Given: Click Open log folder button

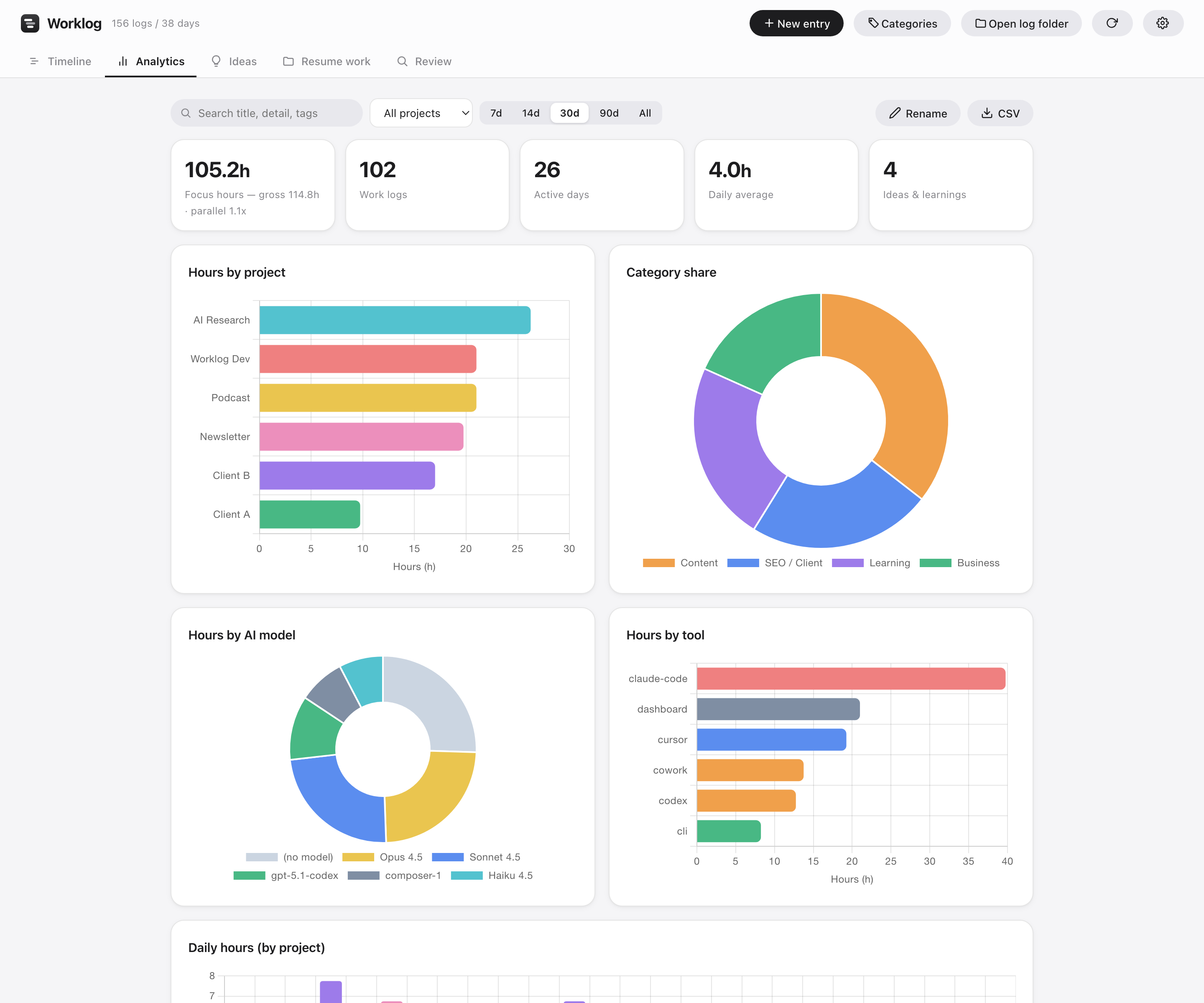Looking at the screenshot, I should (1021, 23).
